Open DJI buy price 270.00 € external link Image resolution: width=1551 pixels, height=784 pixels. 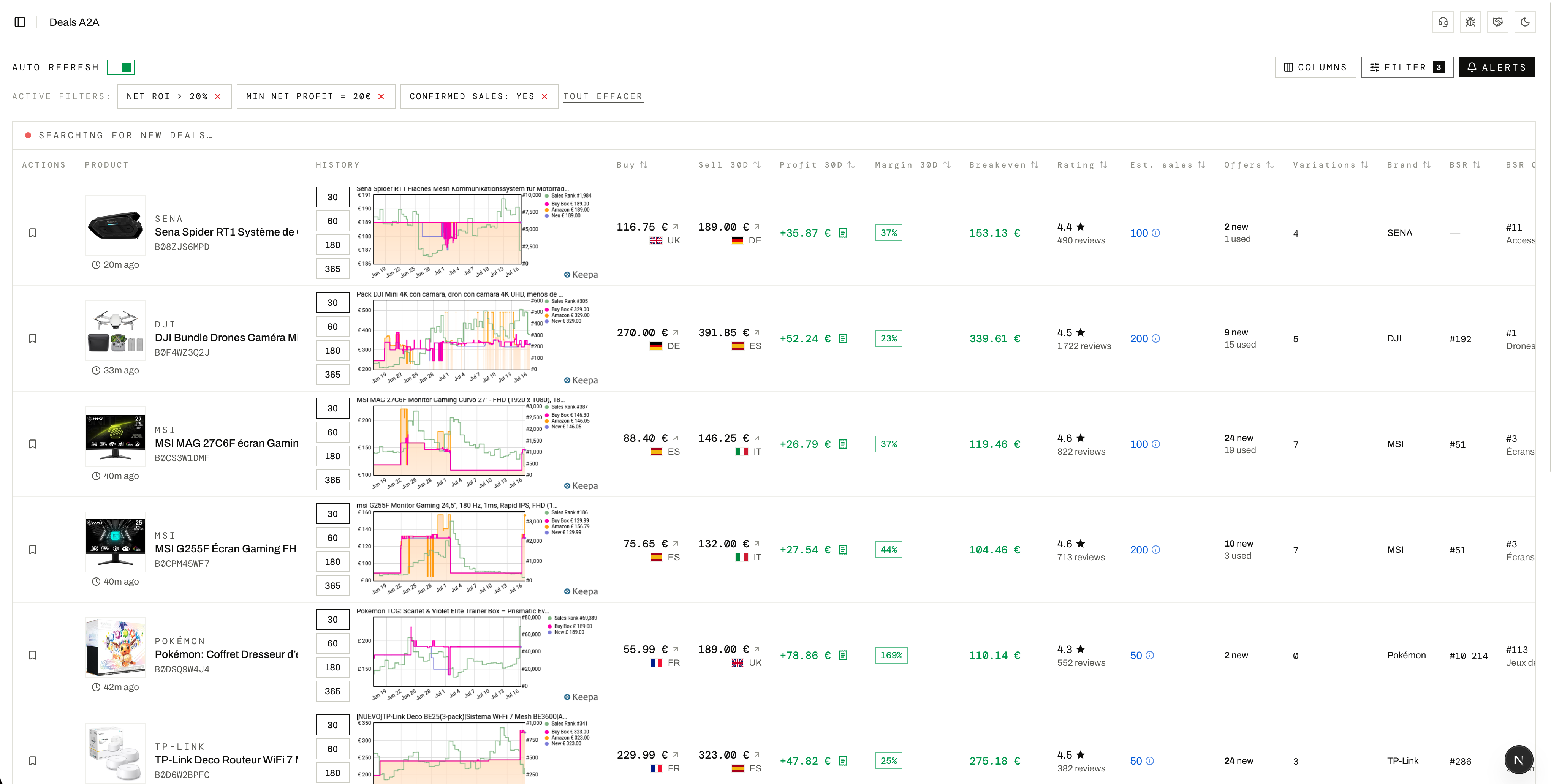click(x=676, y=332)
